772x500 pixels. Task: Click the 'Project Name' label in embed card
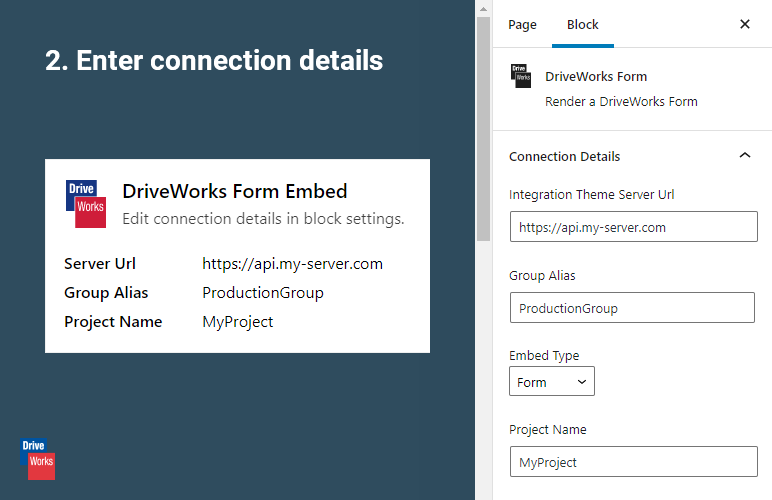113,322
